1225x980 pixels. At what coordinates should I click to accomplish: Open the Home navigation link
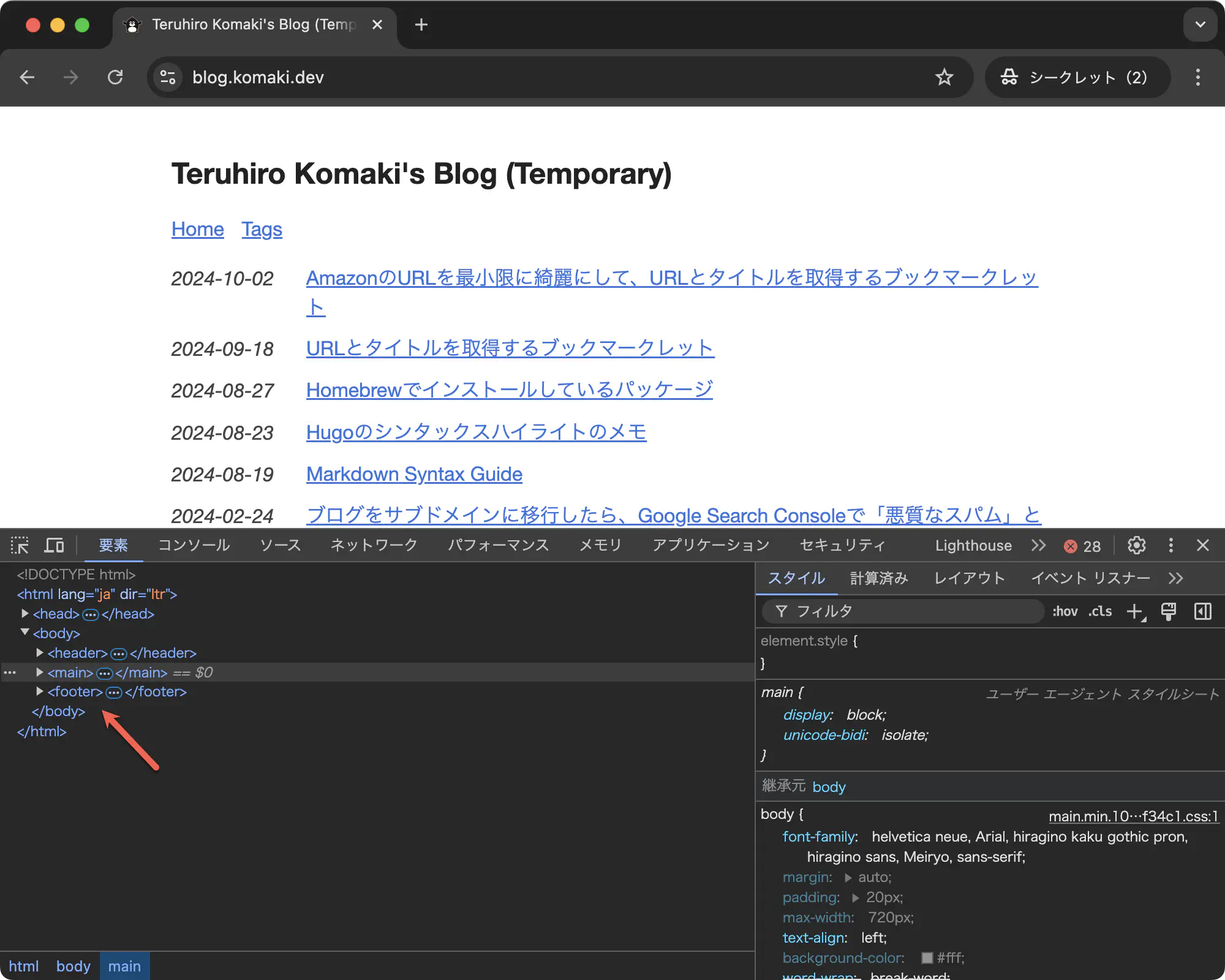[x=198, y=229]
